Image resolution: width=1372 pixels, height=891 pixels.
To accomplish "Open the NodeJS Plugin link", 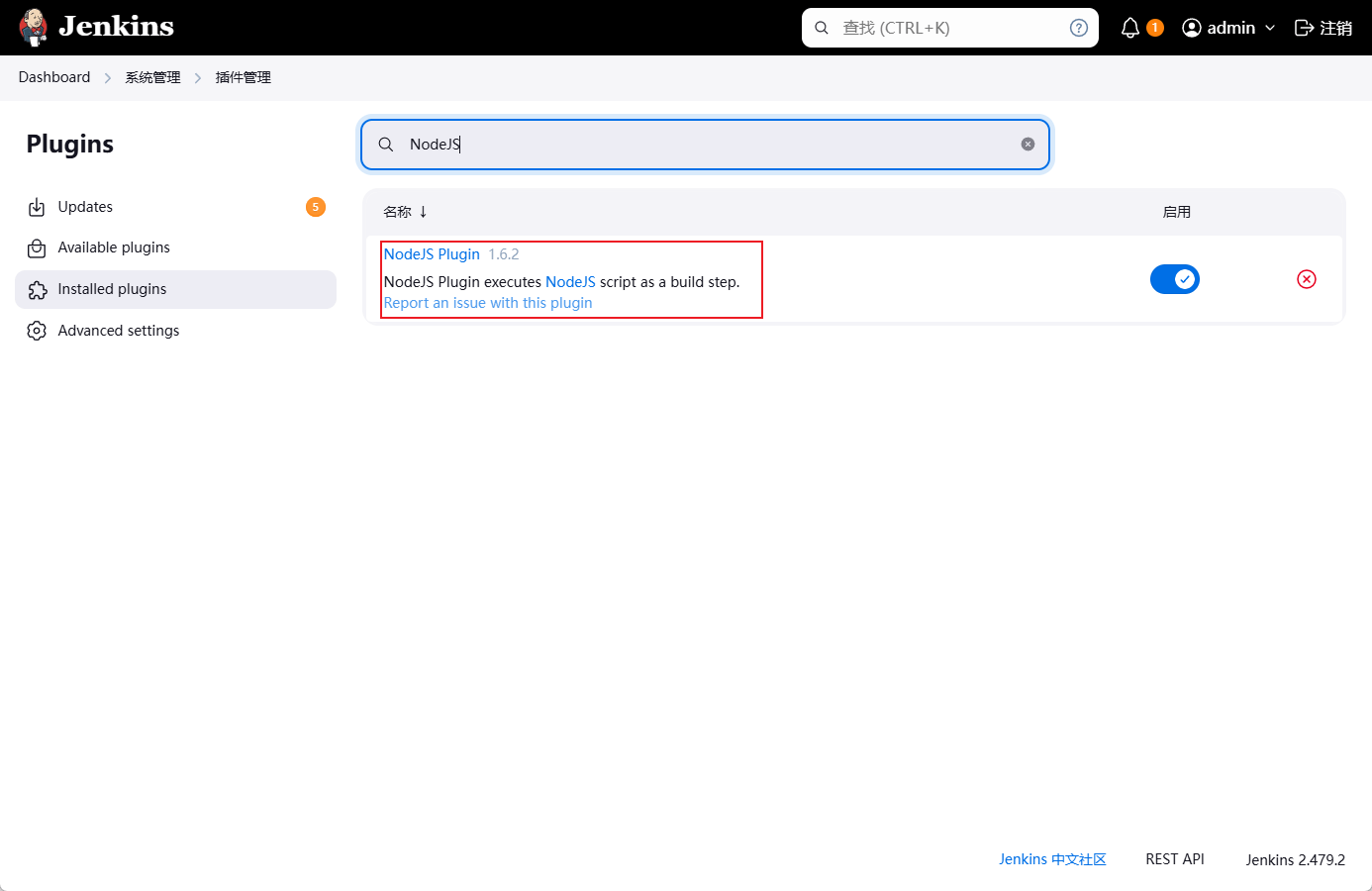I will 432,254.
